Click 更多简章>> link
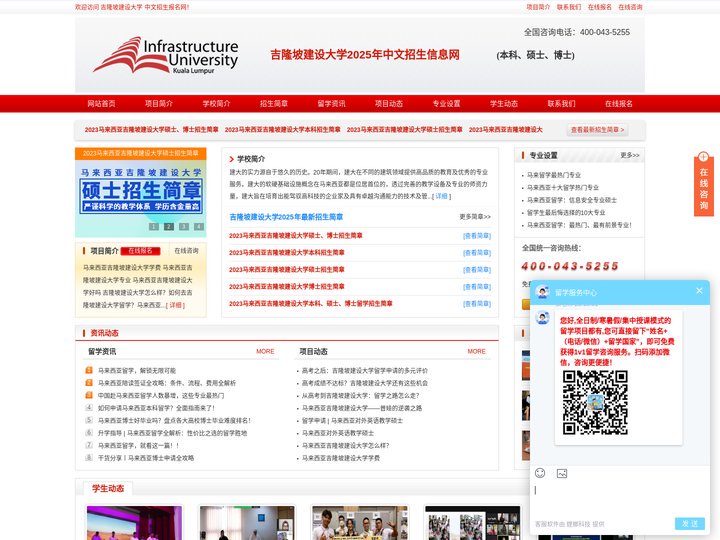 (475, 216)
